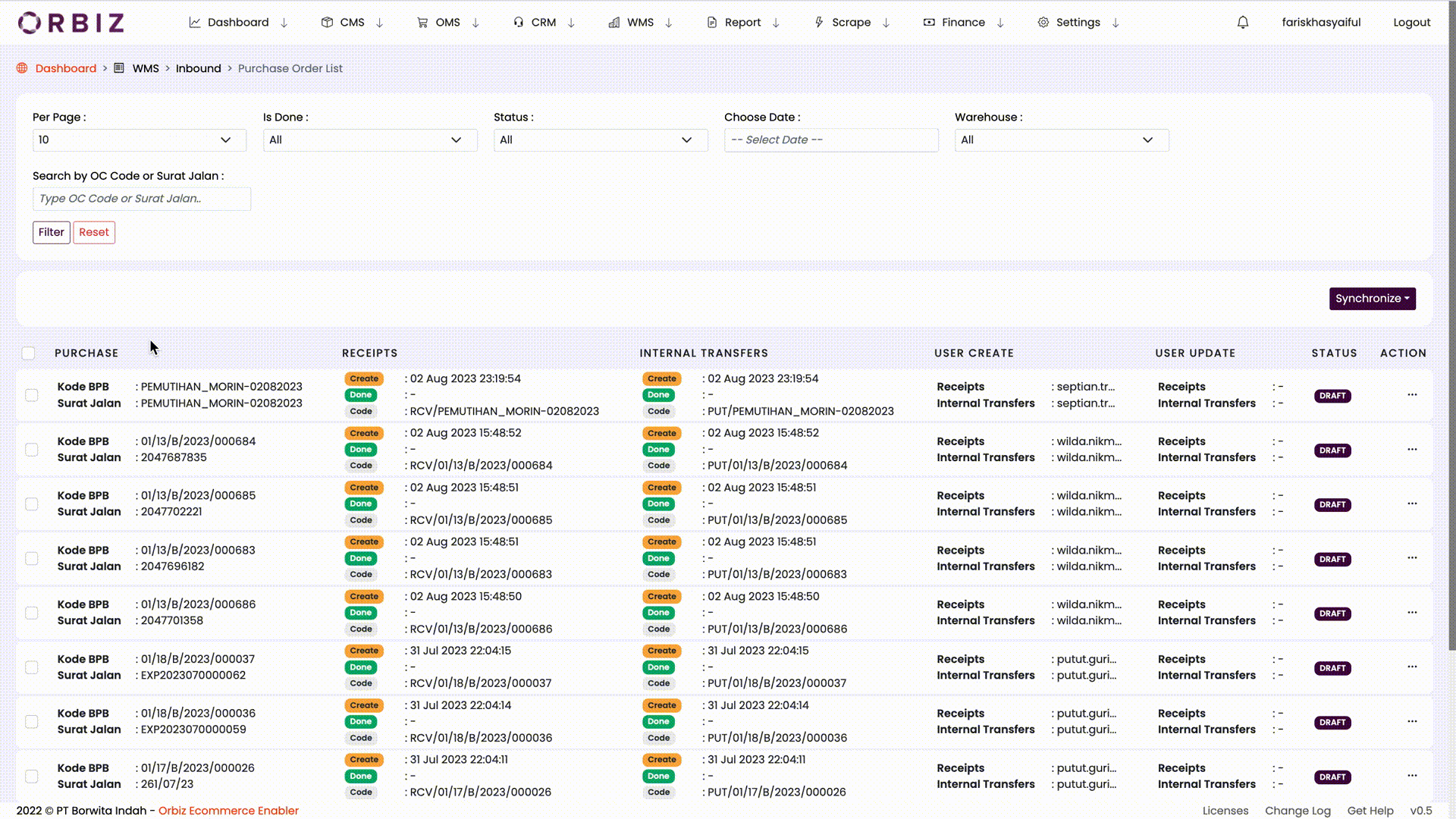1456x819 pixels.
Task: Click the Report document icon
Action: (x=711, y=23)
